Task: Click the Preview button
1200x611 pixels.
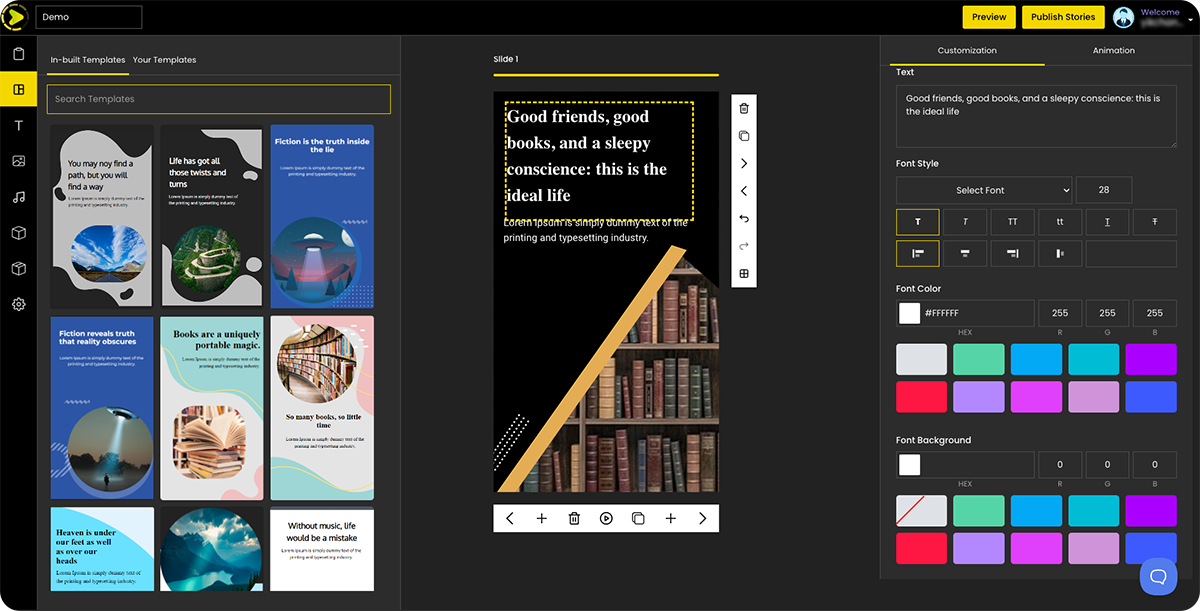Action: click(988, 17)
